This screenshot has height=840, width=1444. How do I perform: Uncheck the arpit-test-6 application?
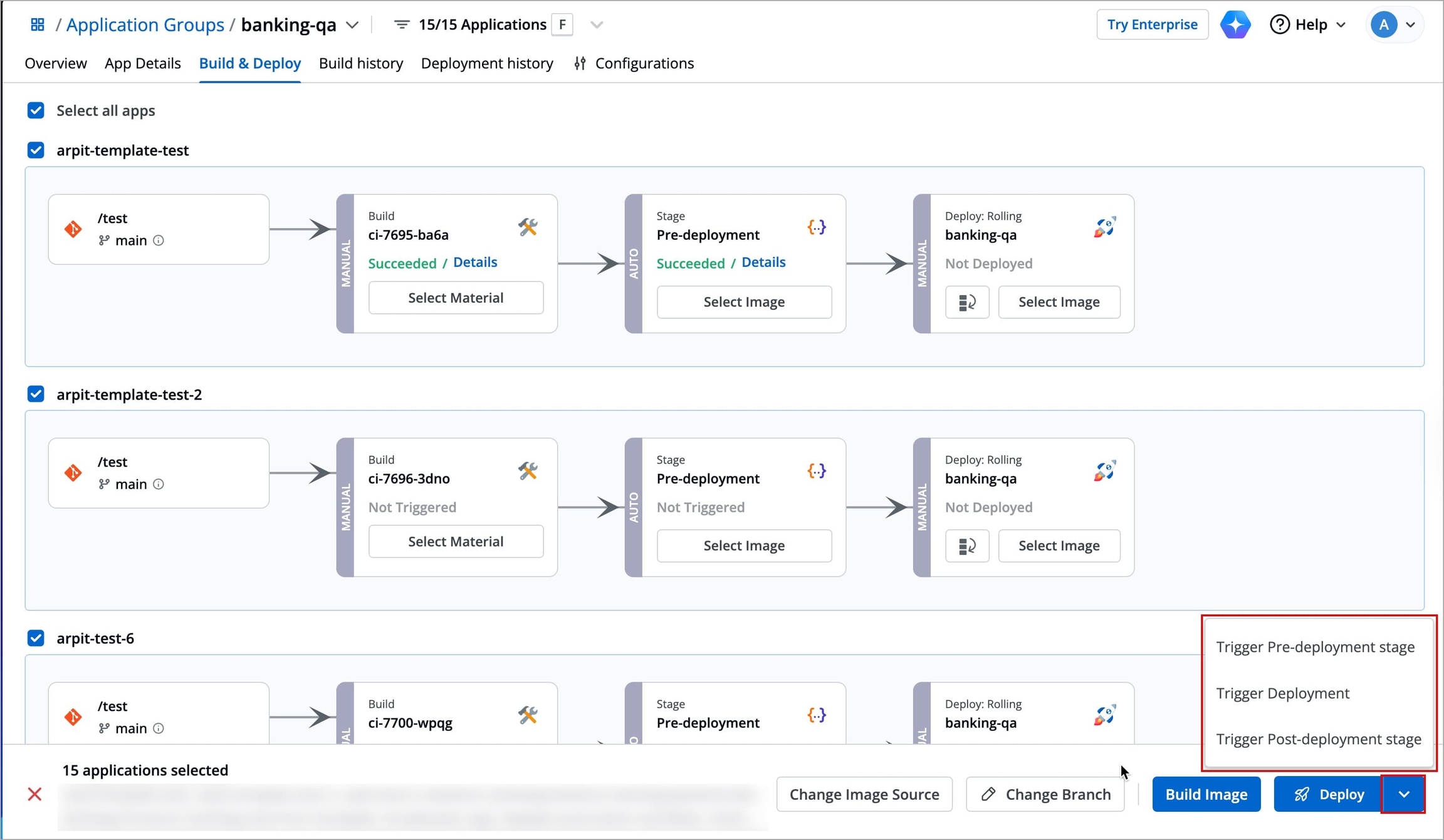point(36,638)
